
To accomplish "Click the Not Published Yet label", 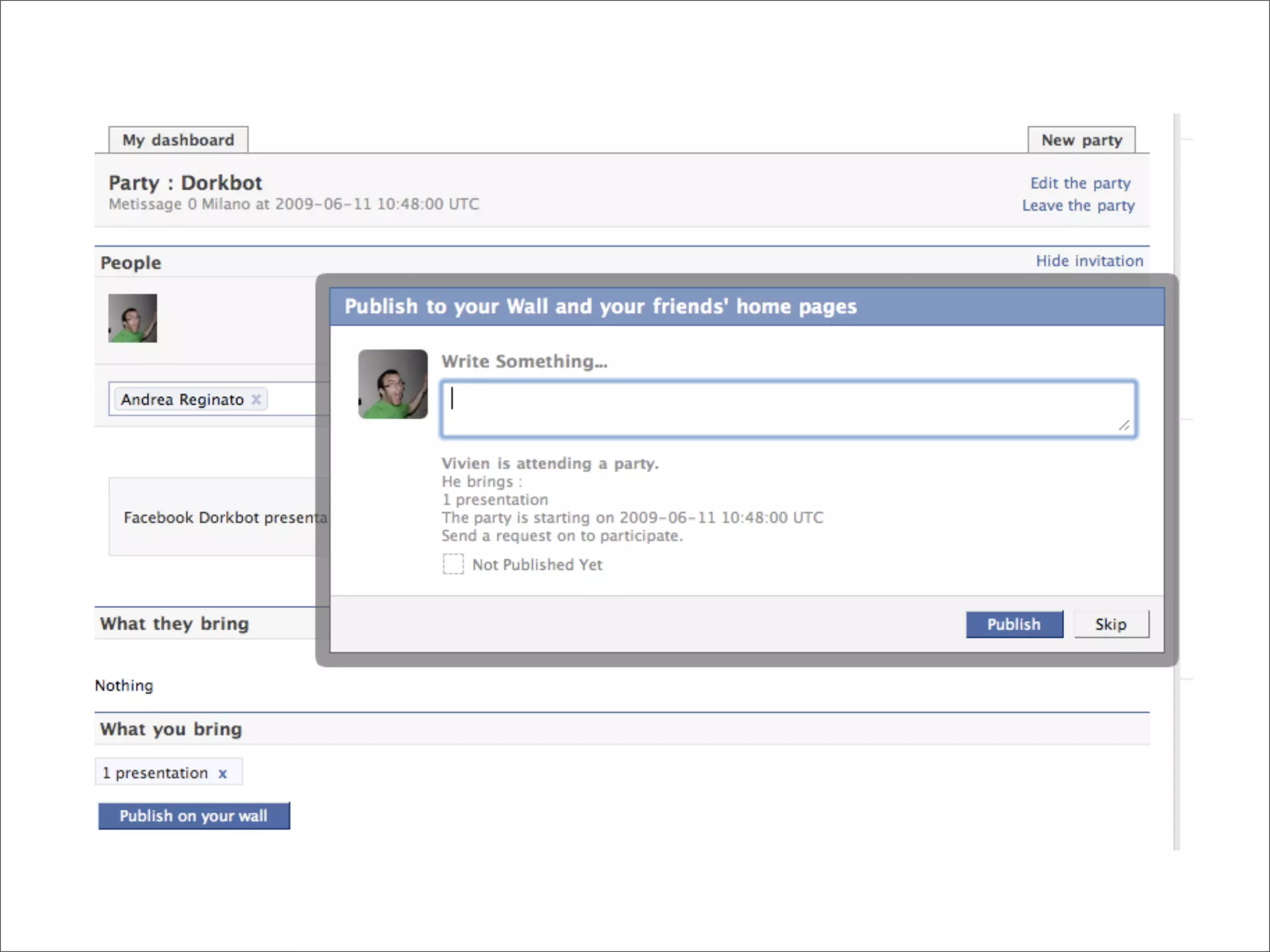I will click(x=537, y=565).
